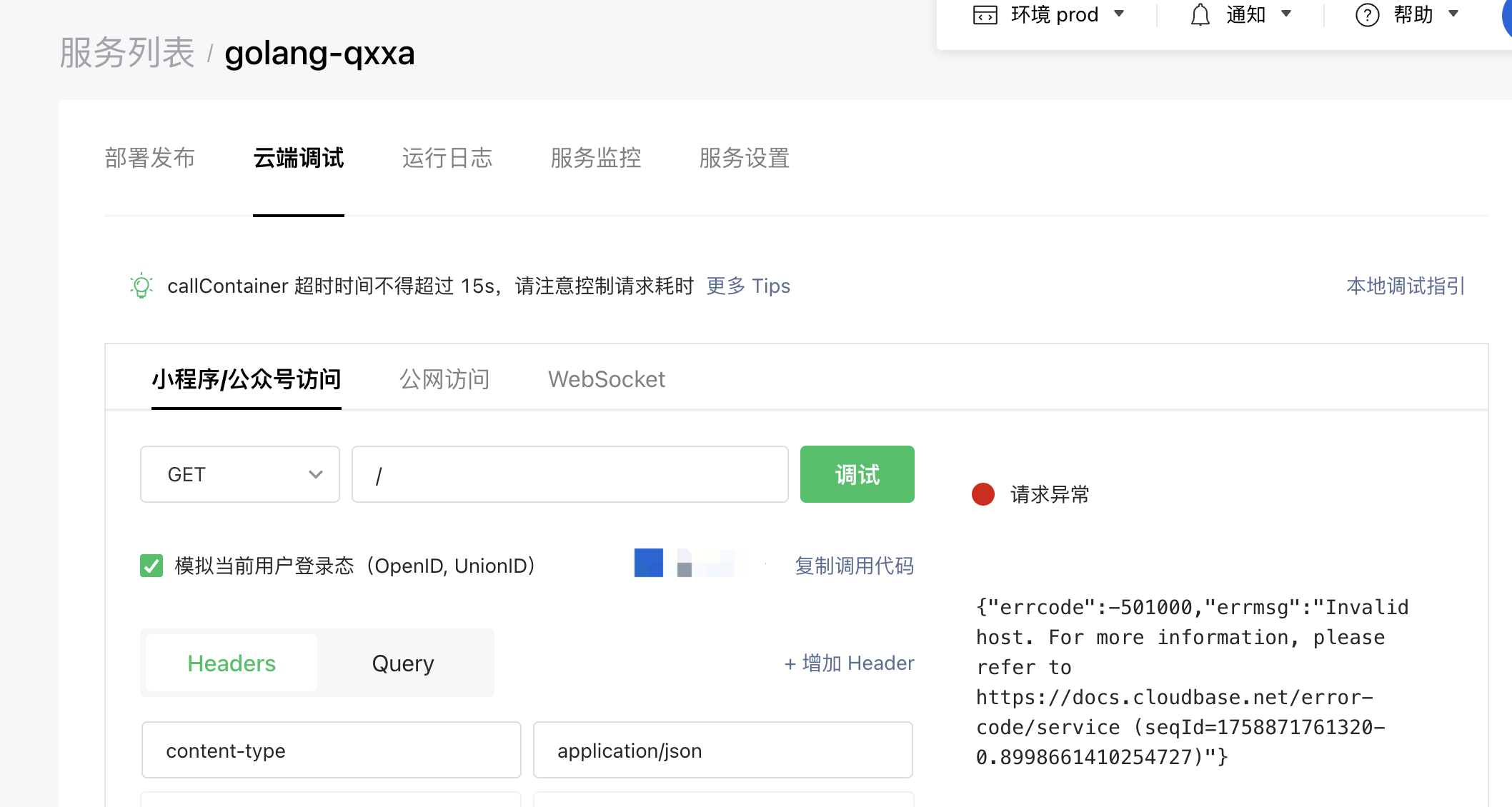
Task: Switch to the 运行日志 tab
Action: click(x=447, y=158)
